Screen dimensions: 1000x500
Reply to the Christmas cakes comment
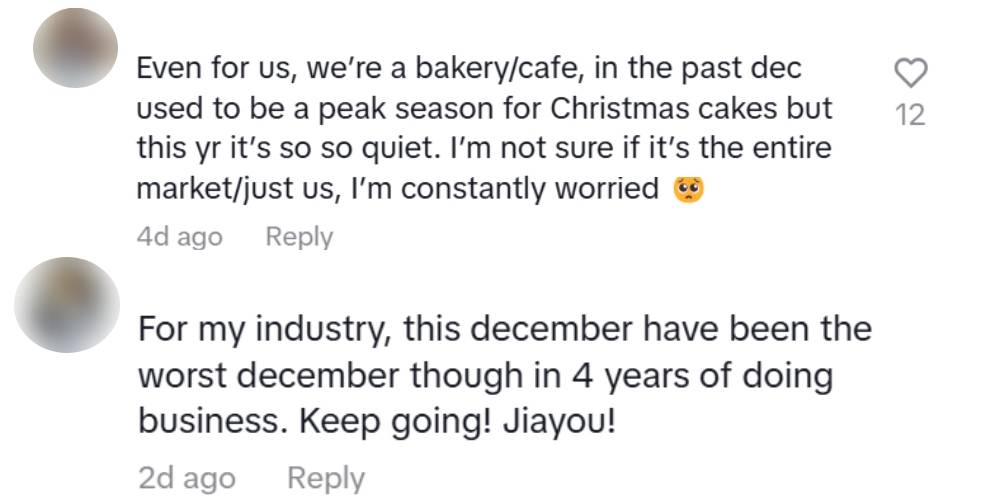tap(299, 237)
